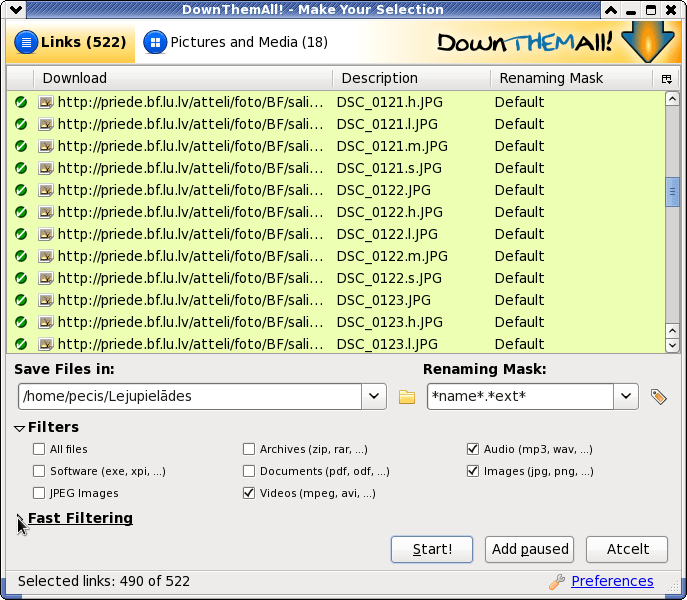This screenshot has height=600, width=687.
Task: Click the scrollbar up arrow at list top
Action: (672, 99)
